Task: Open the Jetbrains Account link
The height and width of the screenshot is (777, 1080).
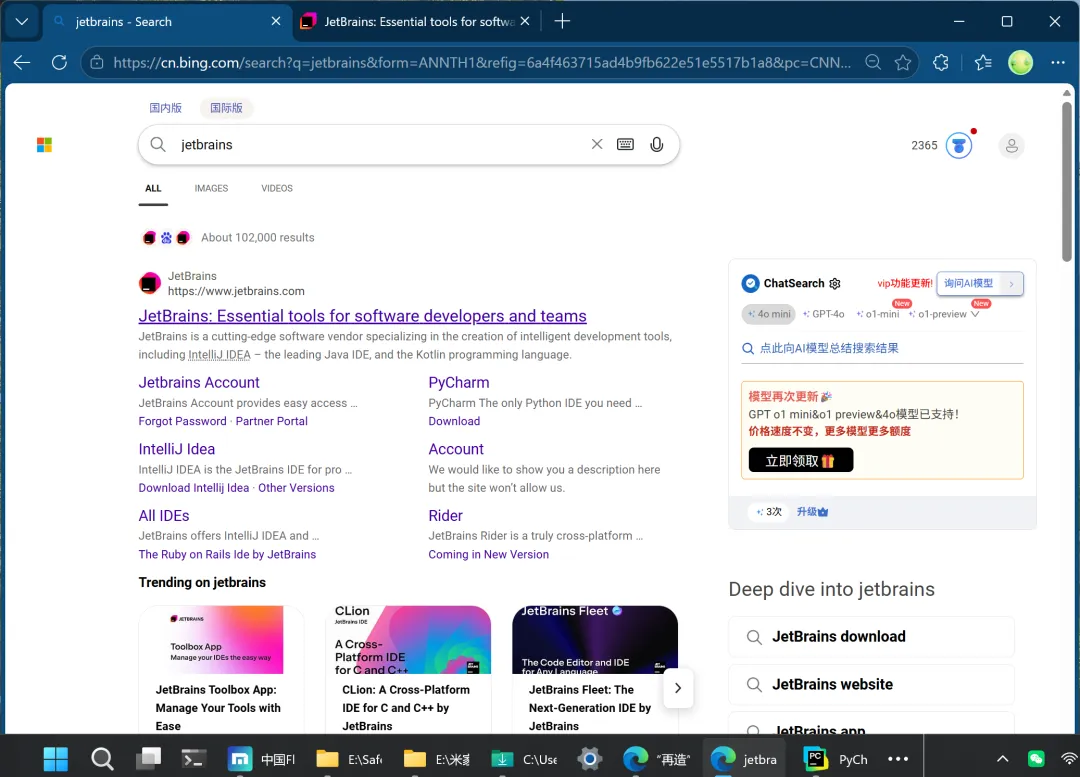Action: (x=199, y=382)
